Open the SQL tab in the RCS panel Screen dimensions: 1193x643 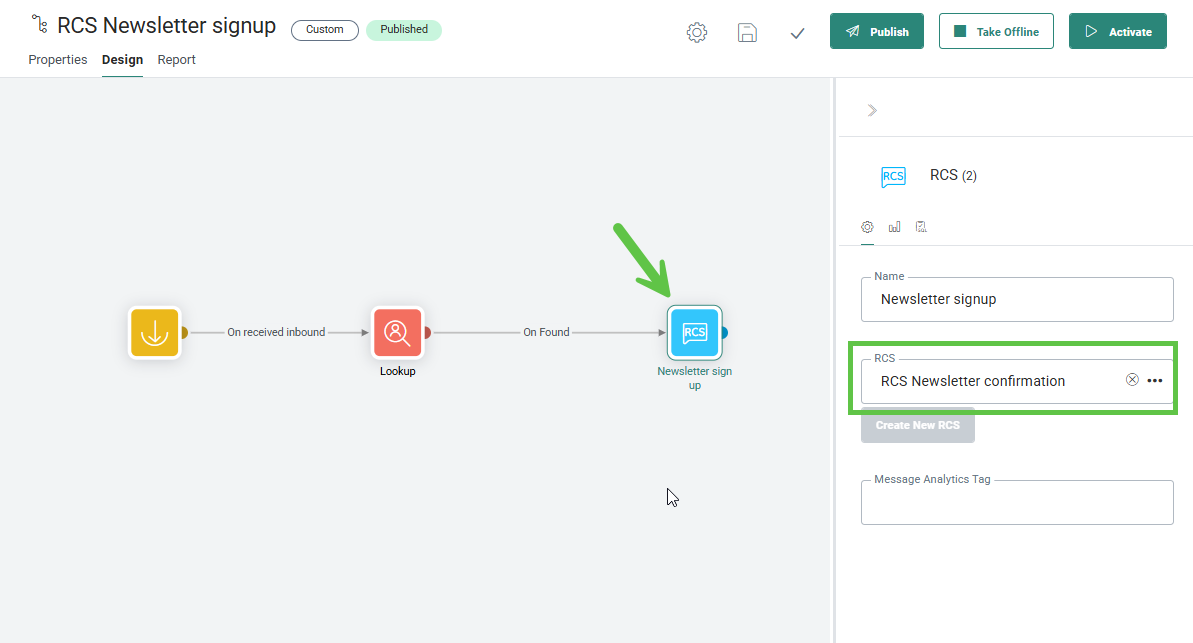coord(921,227)
